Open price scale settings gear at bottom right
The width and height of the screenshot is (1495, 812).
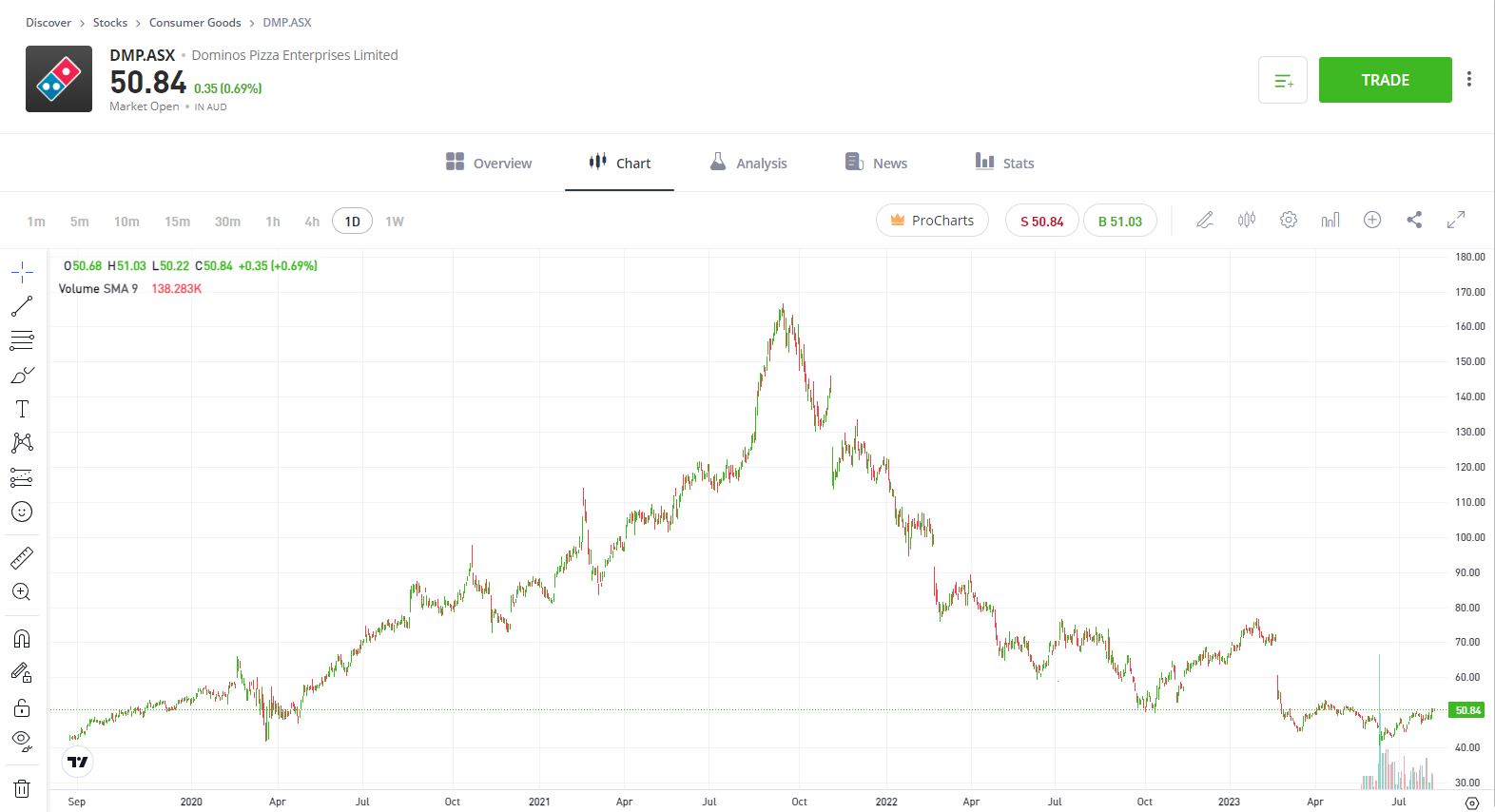pos(1472,802)
